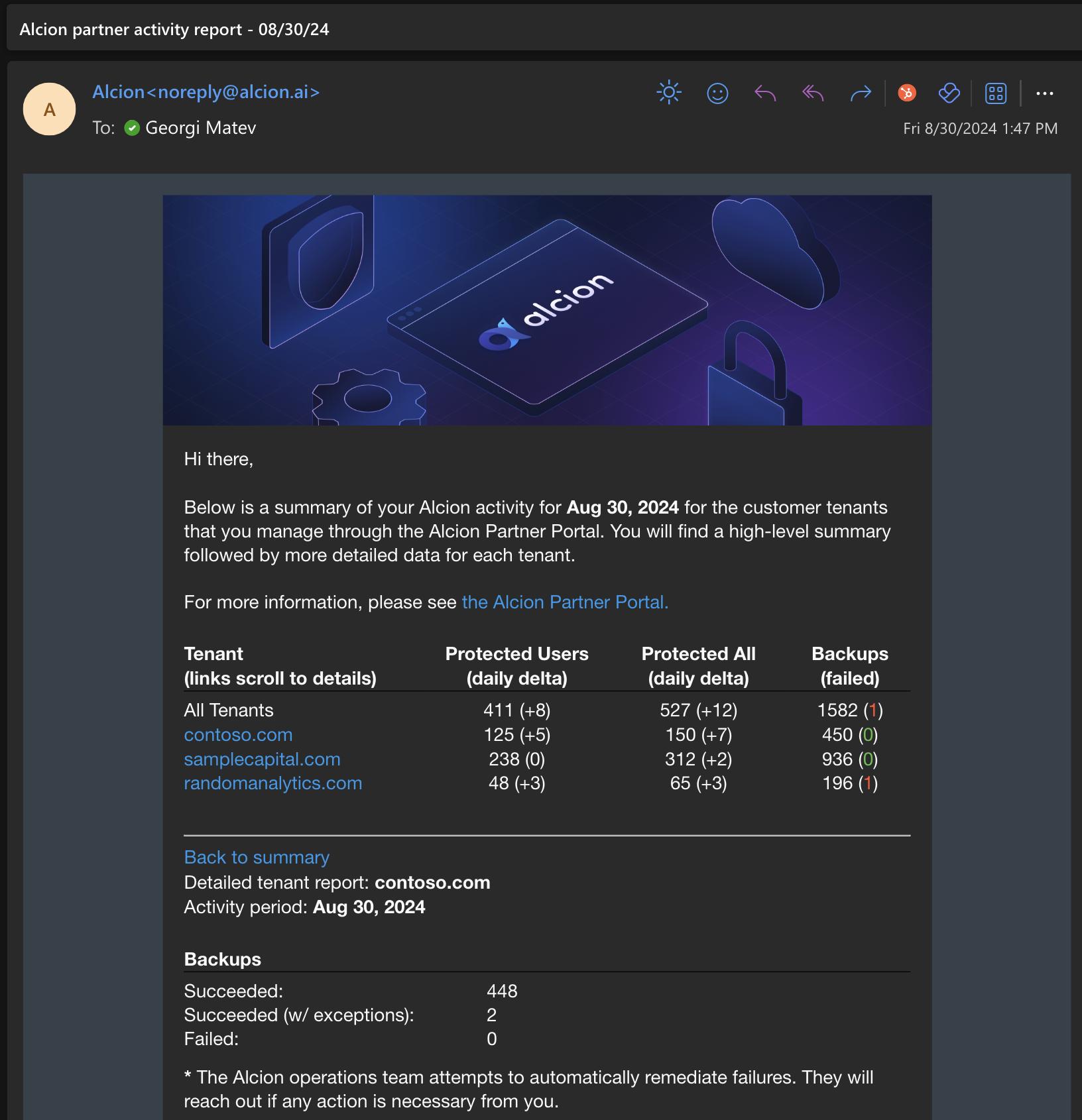Select All Tenants backups value 1582 (1)

[850, 710]
